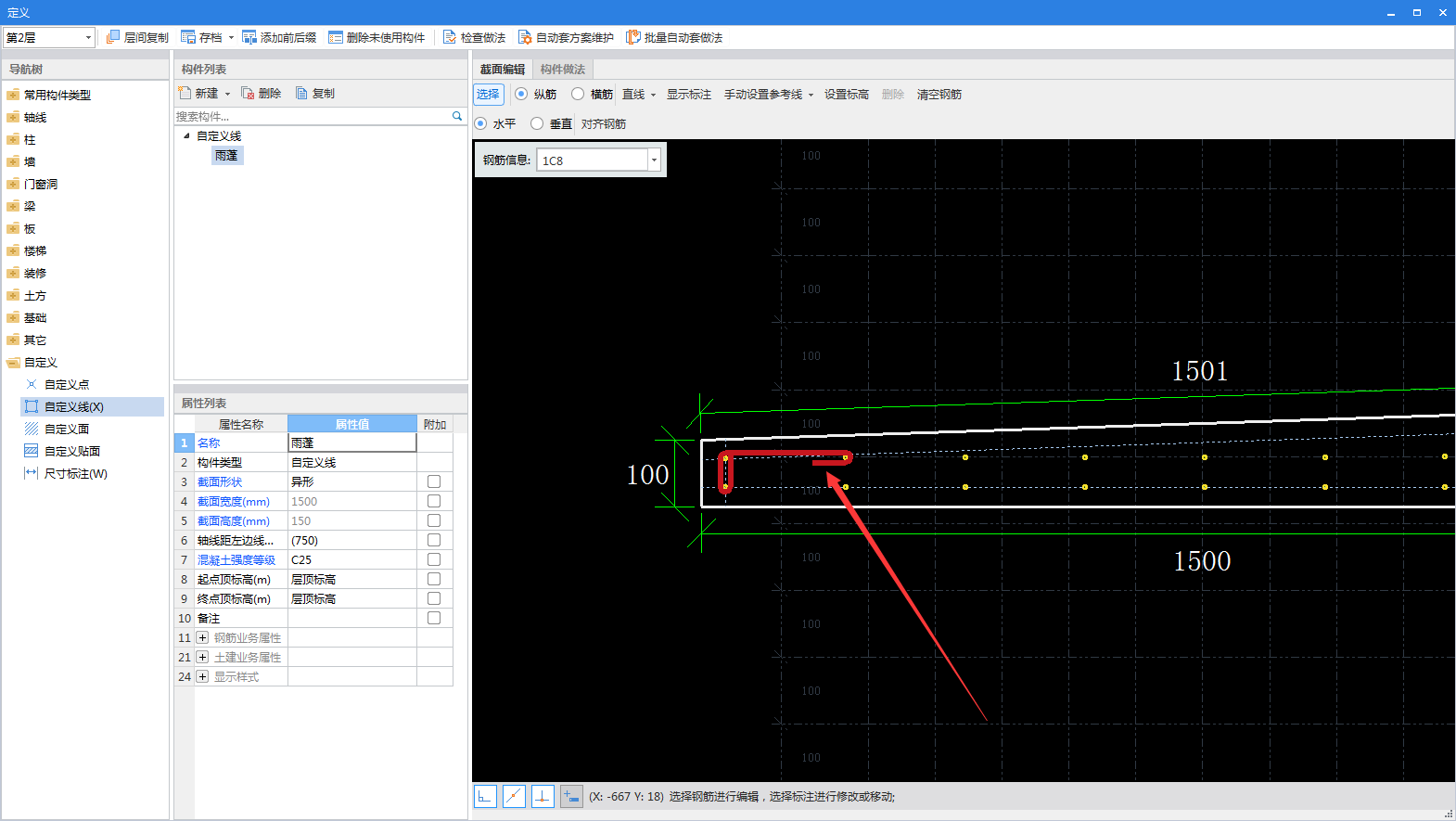Select the 横筋 transverse rebar radio button
The width and height of the screenshot is (1456, 821).
click(x=578, y=94)
